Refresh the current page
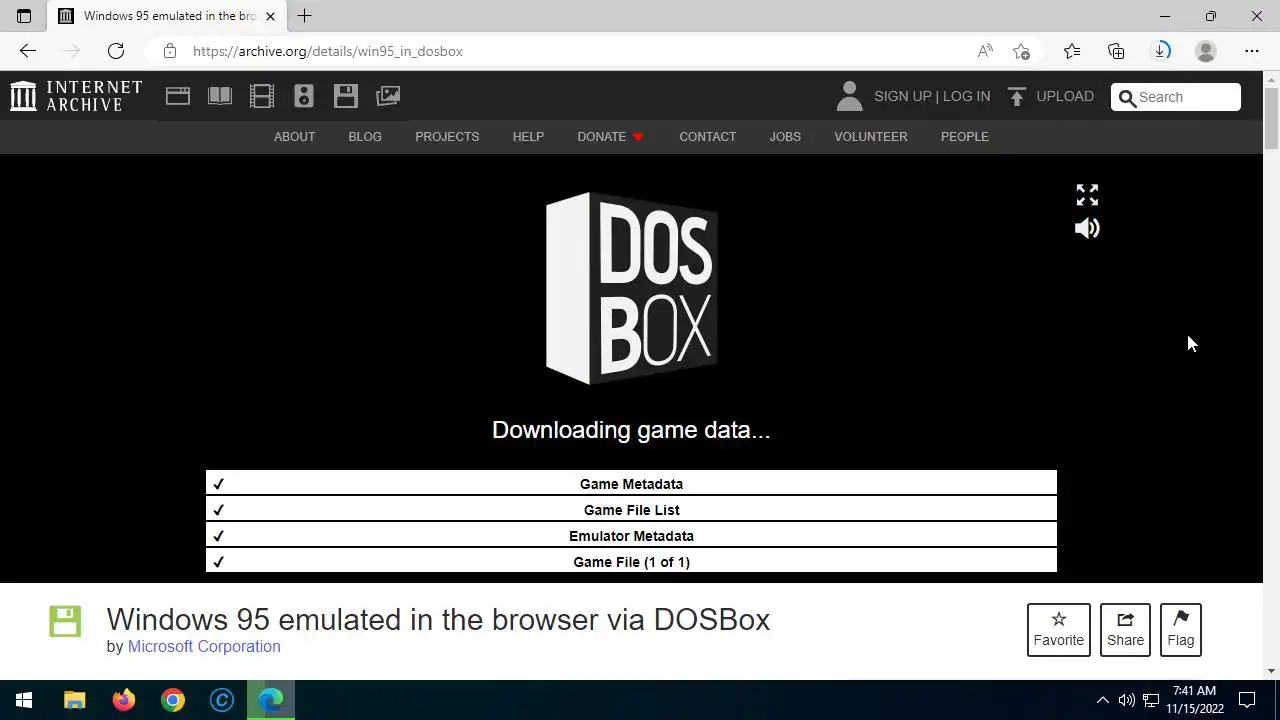This screenshot has width=1280, height=720. [116, 51]
